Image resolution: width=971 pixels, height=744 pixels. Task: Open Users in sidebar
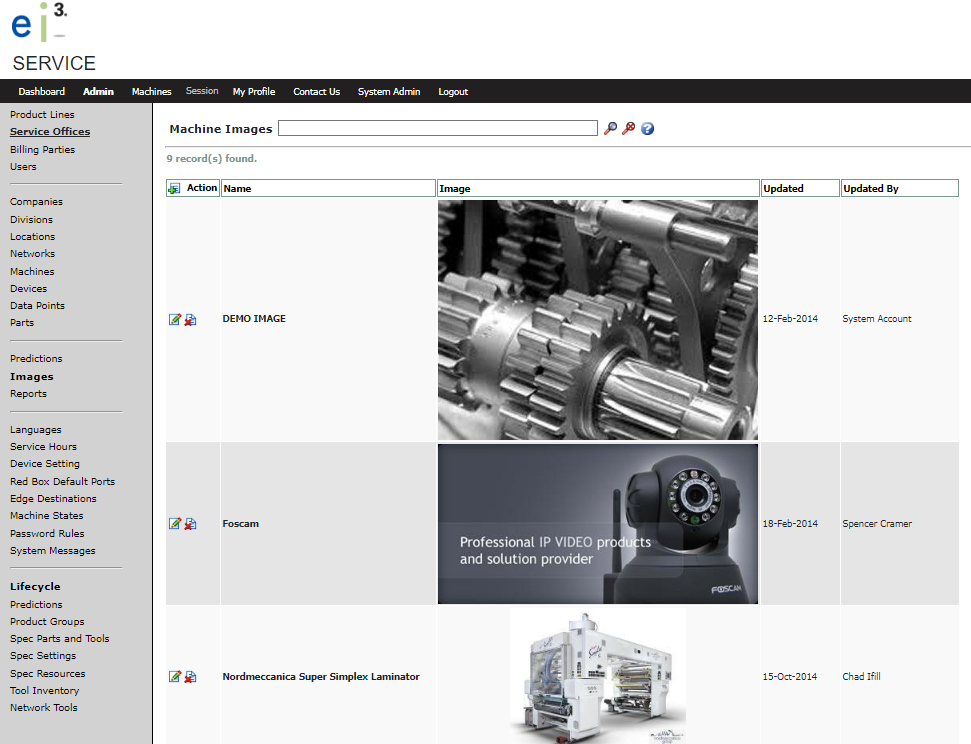(23, 167)
